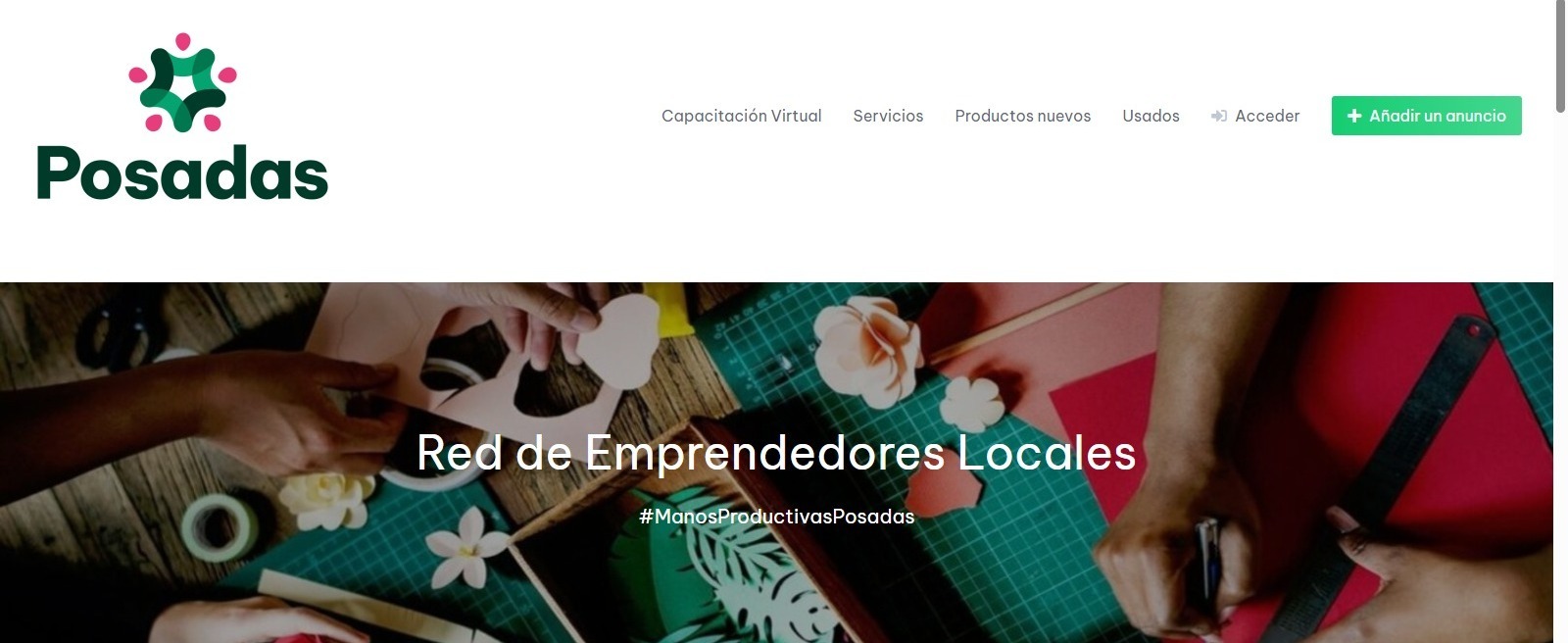Open the Capacitación Virtual menu item
Image resolution: width=1568 pixels, height=643 pixels.
[741, 116]
